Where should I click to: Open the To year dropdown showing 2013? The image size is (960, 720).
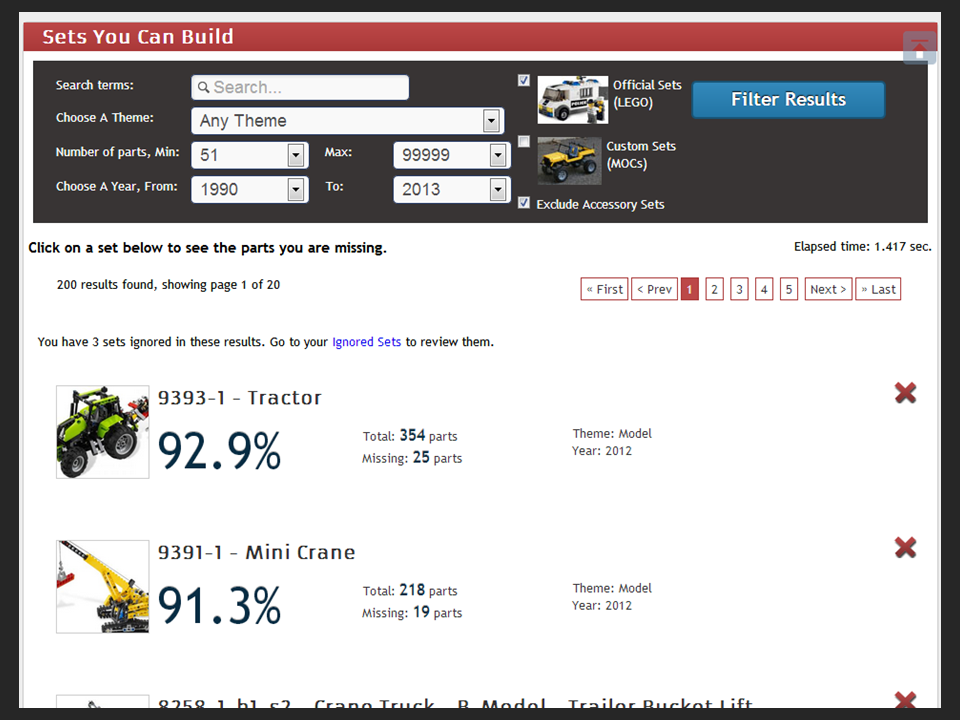click(452, 189)
